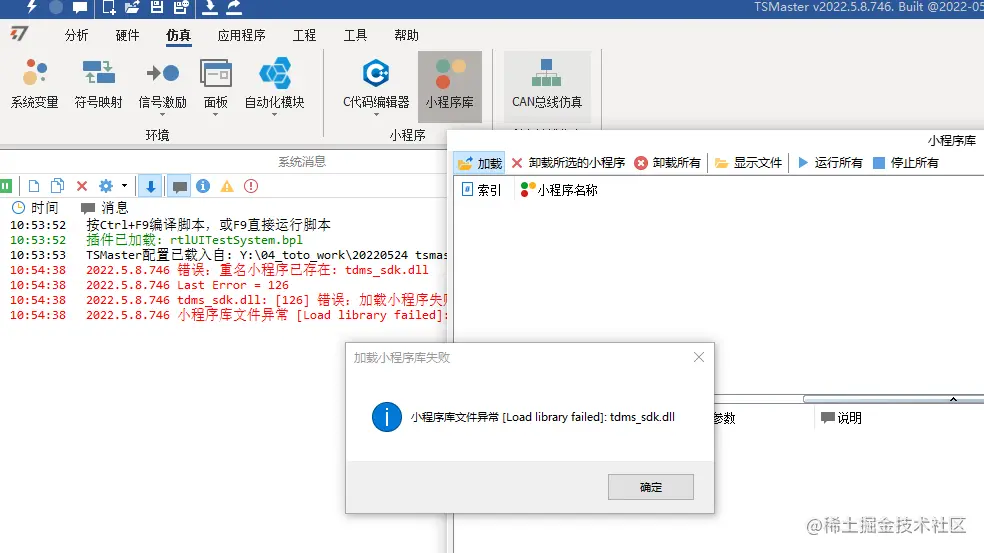Select the 仿真 ribbon tab
Viewport: 984px width, 553px height.
[178, 35]
